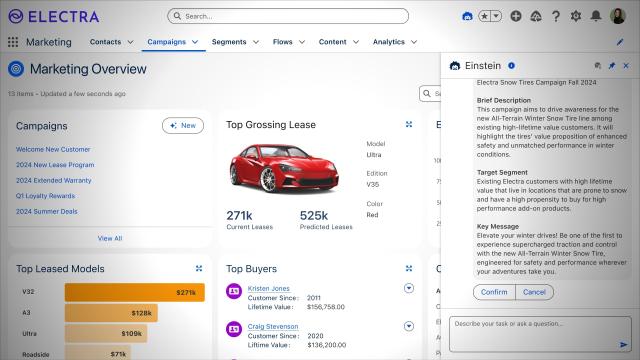Select the V32 orange bar in chart

click(135, 292)
